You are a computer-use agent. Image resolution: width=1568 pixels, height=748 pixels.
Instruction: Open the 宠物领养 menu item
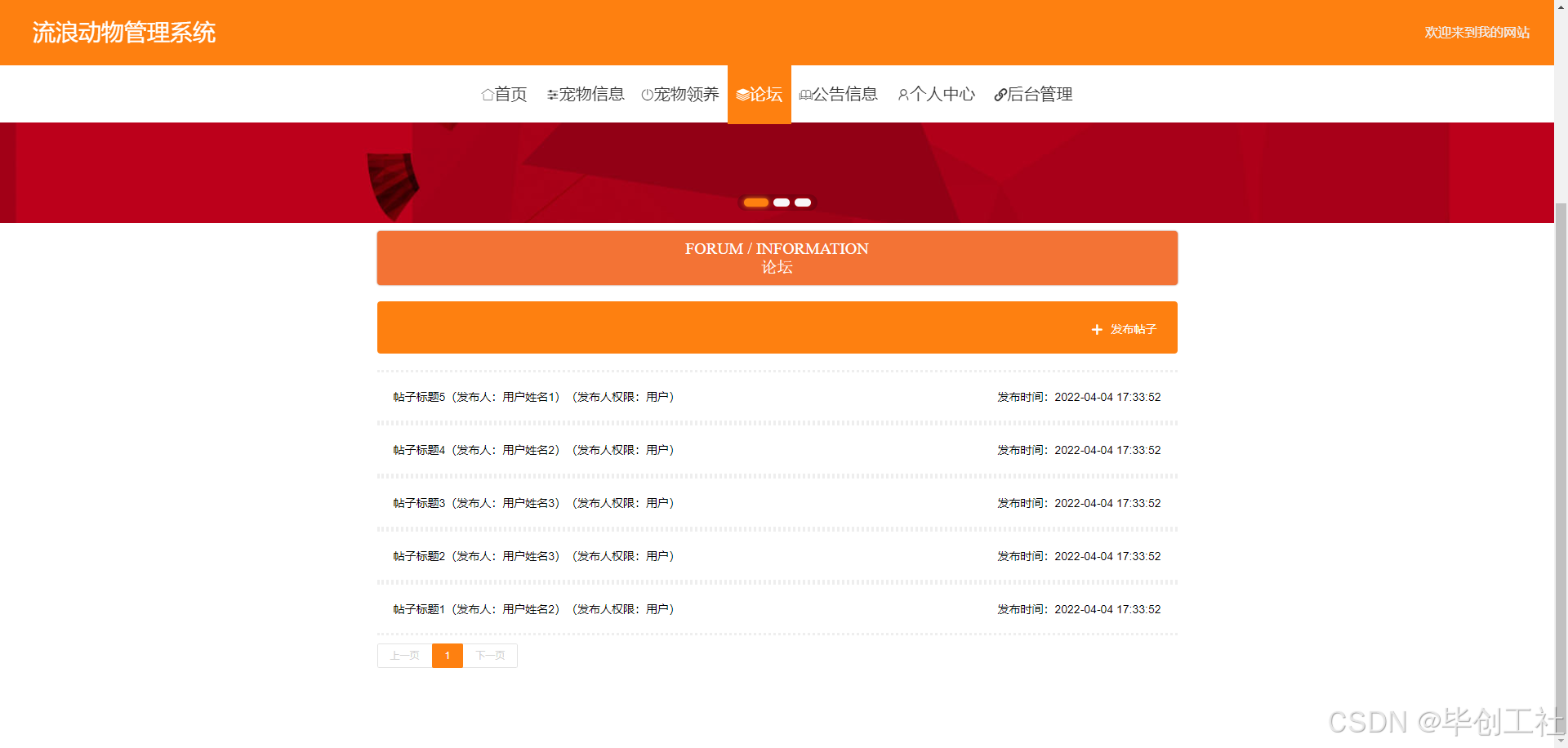(x=680, y=95)
